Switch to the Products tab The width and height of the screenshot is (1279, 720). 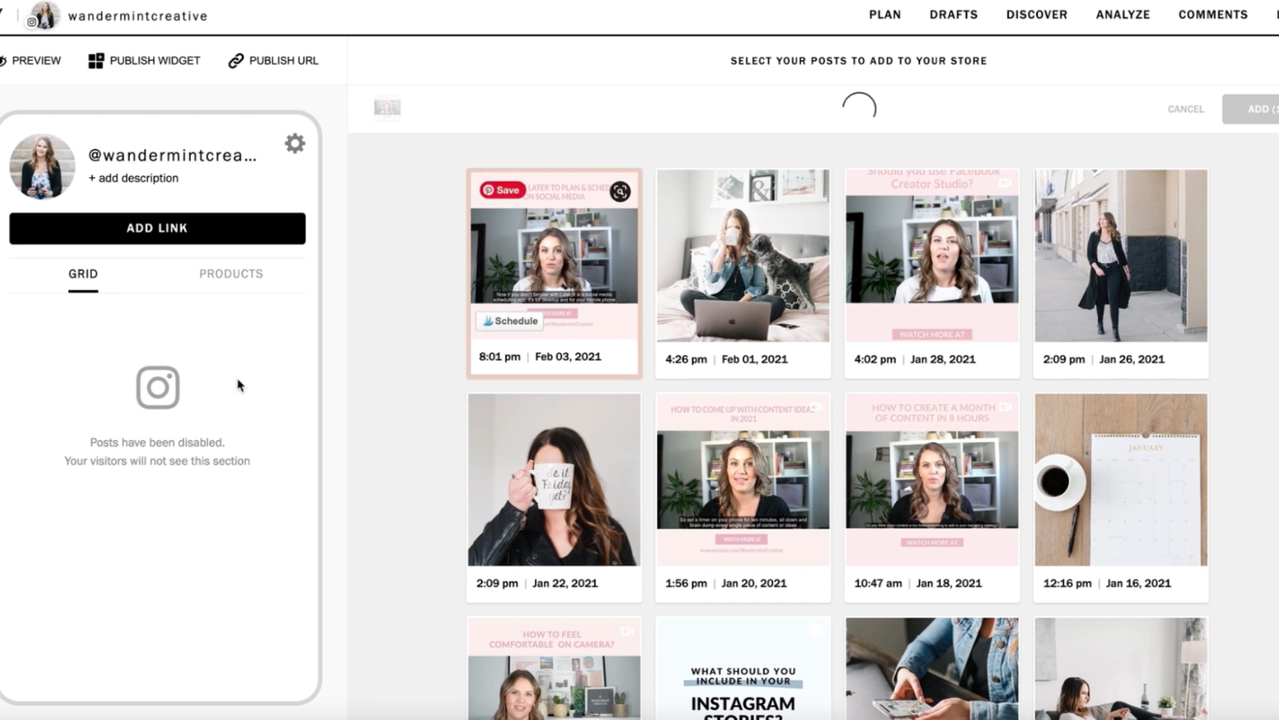pos(231,274)
